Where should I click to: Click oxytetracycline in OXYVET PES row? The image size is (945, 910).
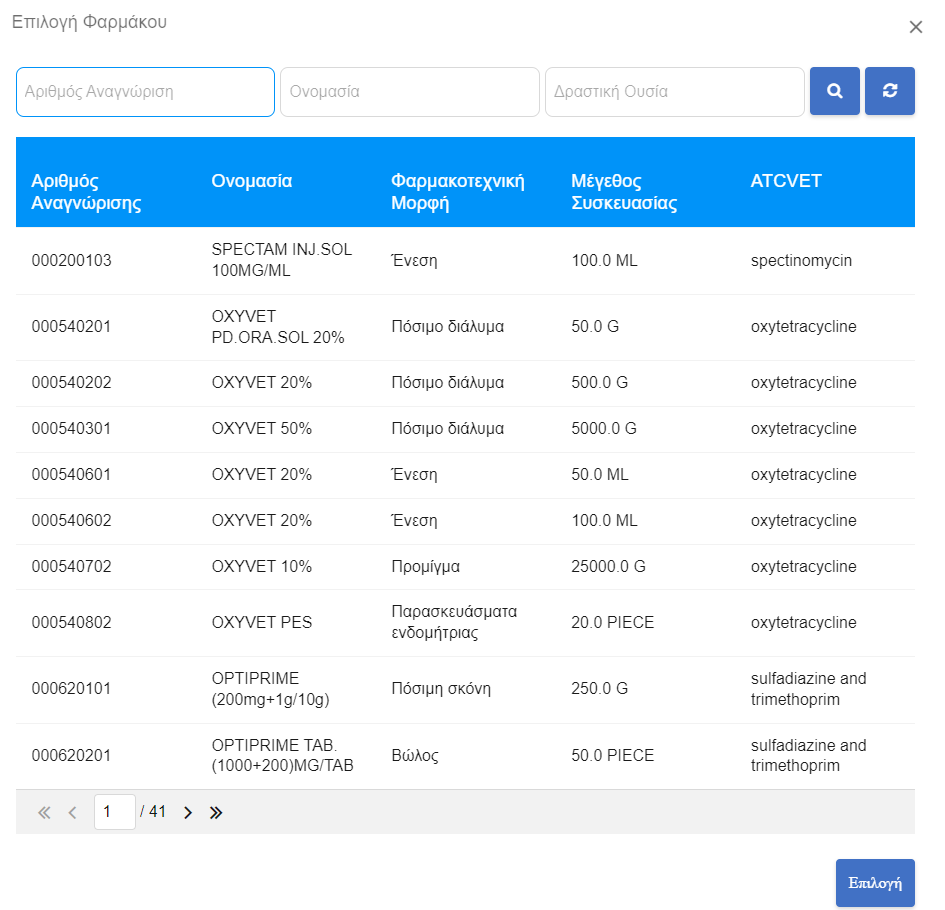(803, 623)
